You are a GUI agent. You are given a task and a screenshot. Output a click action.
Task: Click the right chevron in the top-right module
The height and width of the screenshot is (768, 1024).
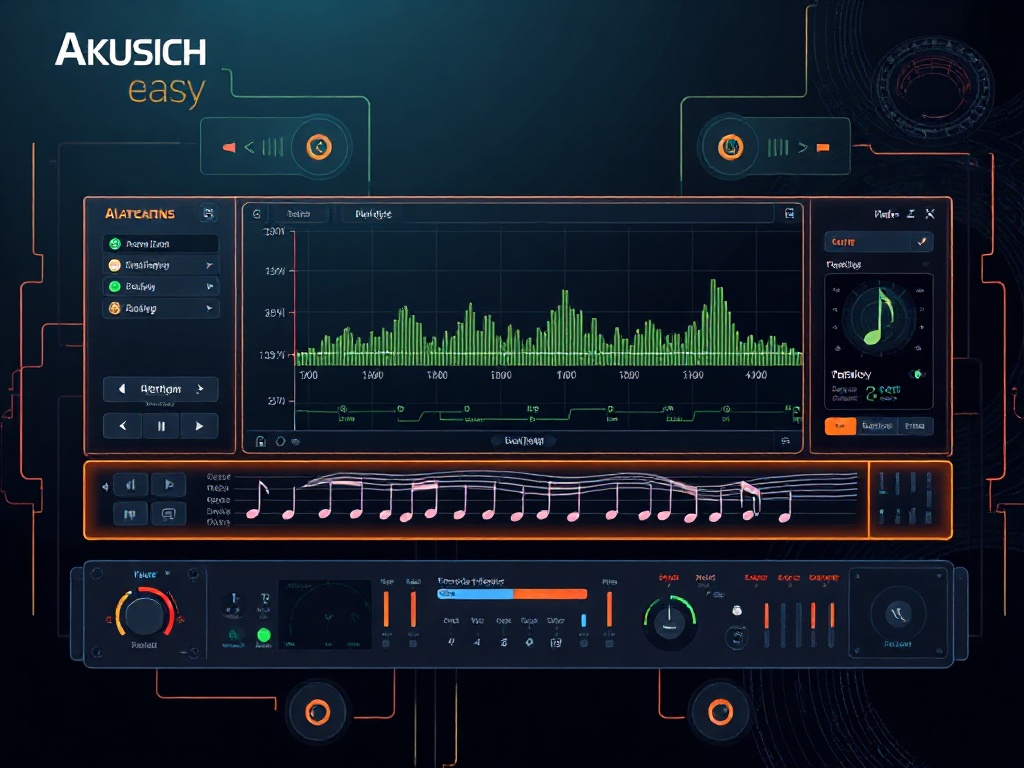[803, 148]
